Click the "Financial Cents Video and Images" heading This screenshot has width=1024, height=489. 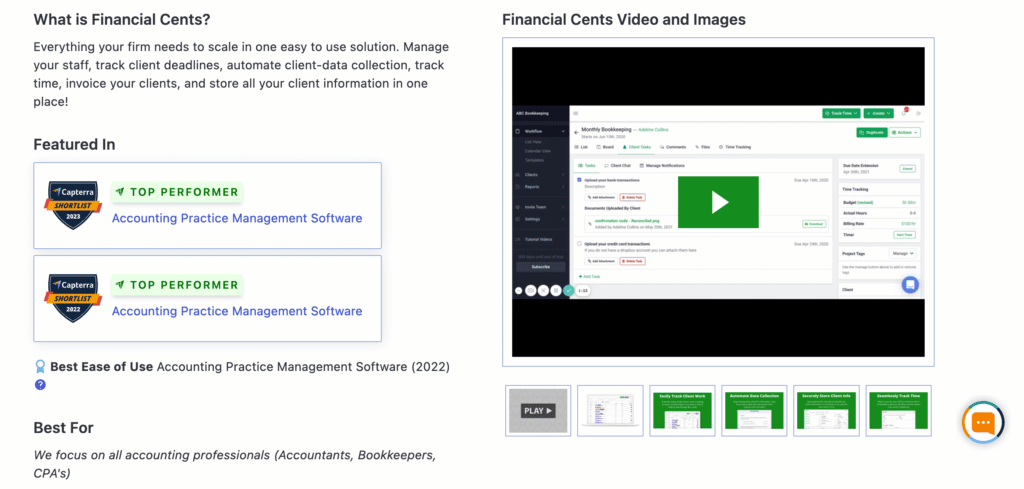[x=624, y=20]
